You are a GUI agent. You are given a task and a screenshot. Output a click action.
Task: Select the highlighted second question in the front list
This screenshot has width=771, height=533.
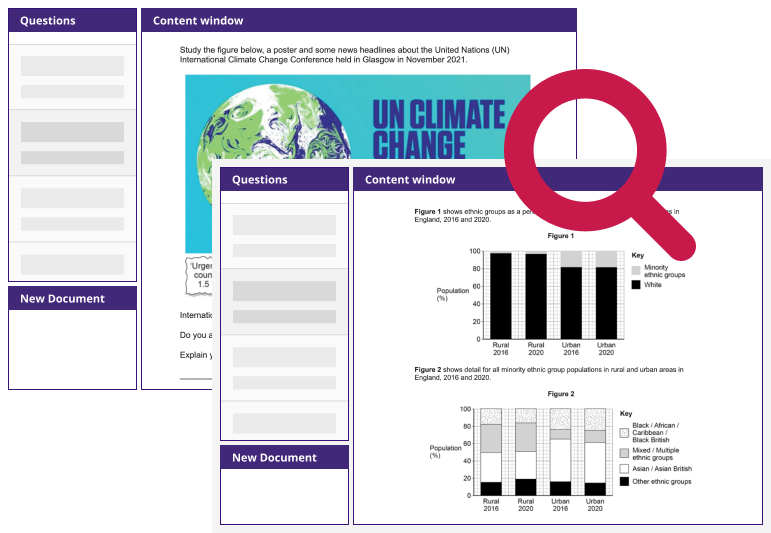284,302
